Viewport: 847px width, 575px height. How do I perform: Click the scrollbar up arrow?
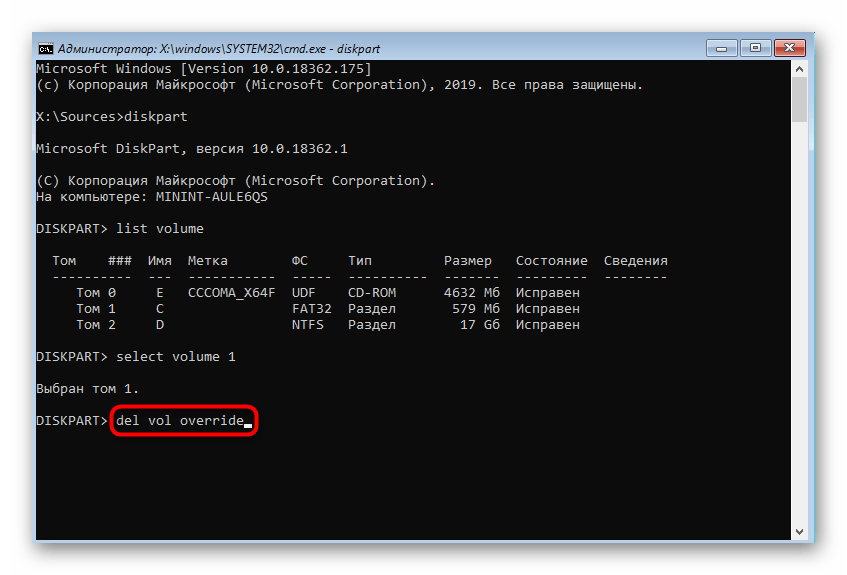pos(798,69)
